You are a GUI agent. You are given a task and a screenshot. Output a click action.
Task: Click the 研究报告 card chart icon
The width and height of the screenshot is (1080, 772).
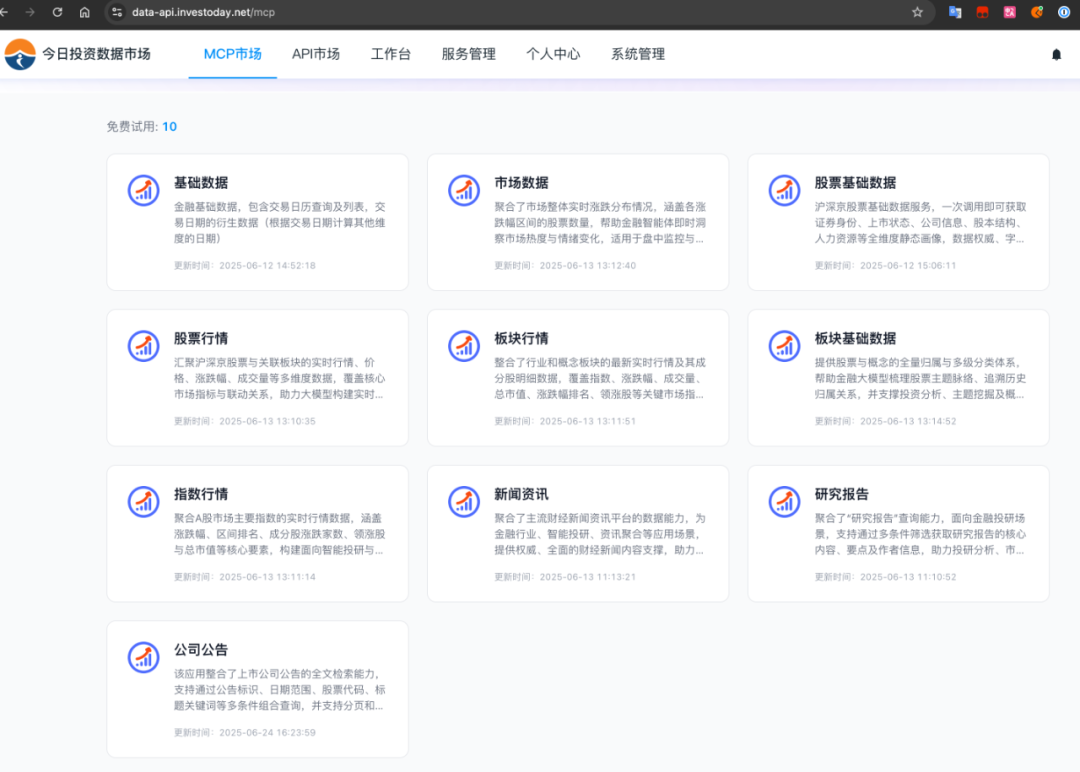(783, 501)
